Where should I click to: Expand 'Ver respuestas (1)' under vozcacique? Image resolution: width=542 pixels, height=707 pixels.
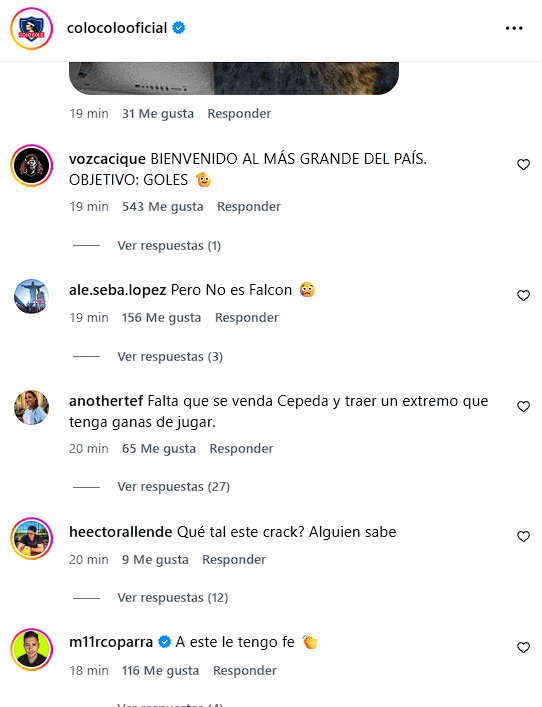pyautogui.click(x=169, y=246)
